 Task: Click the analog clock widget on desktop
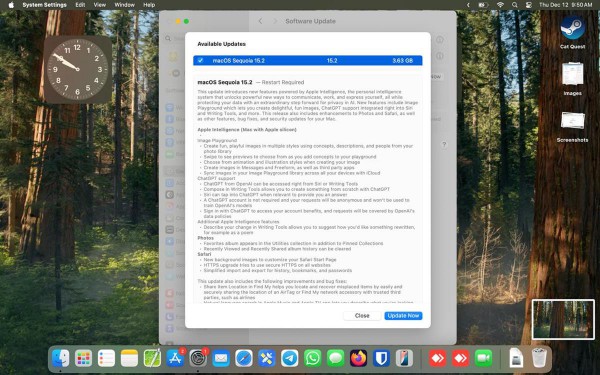(78, 70)
